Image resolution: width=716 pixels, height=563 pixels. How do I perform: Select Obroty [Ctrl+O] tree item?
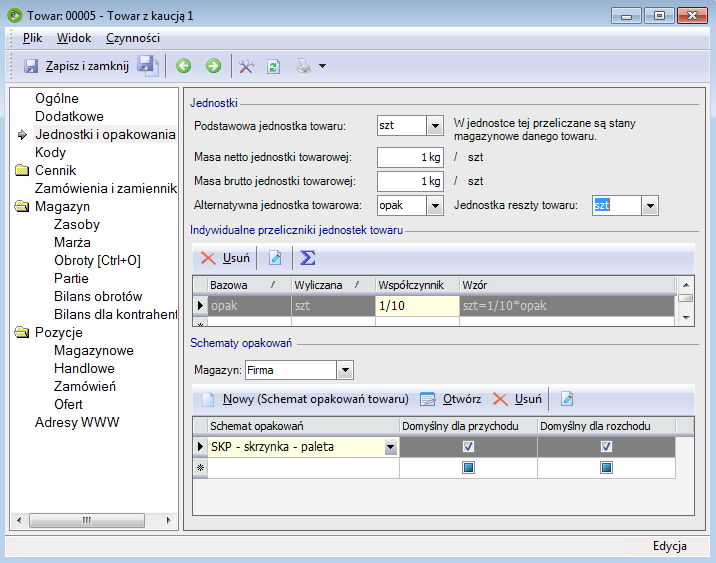coord(97,260)
